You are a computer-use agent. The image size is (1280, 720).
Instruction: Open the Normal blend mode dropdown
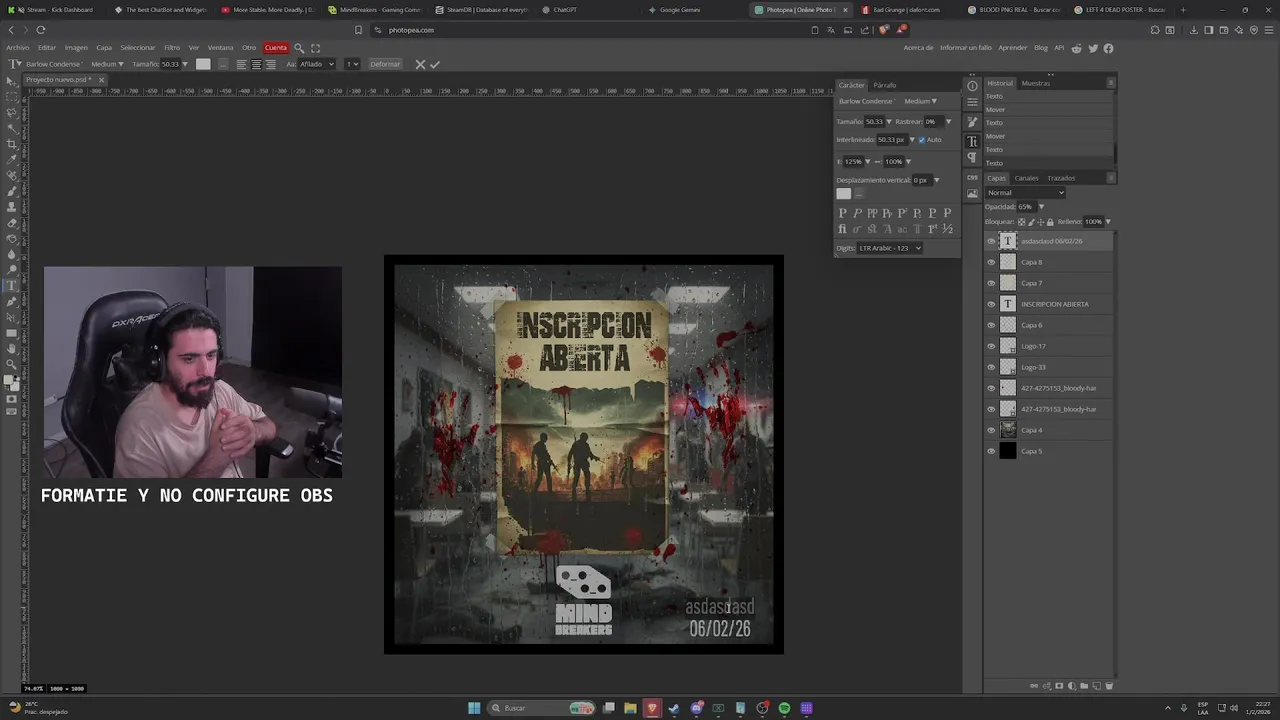(1025, 192)
